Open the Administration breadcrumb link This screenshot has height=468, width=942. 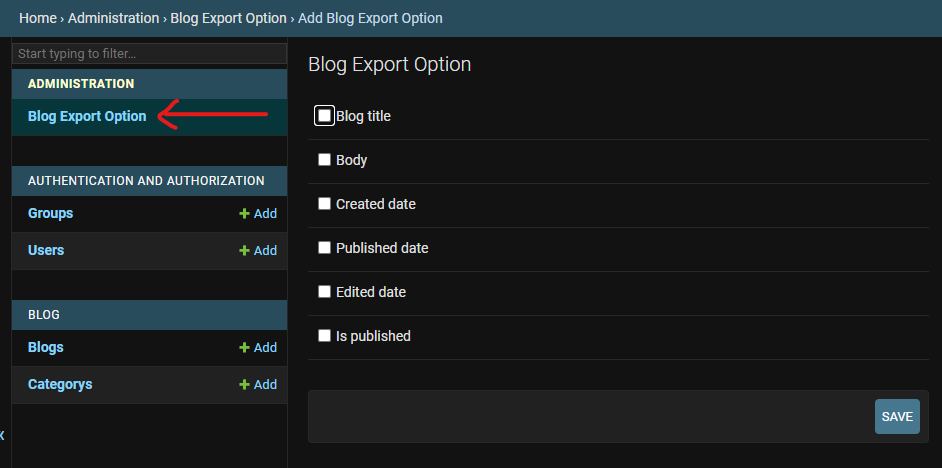[x=113, y=18]
